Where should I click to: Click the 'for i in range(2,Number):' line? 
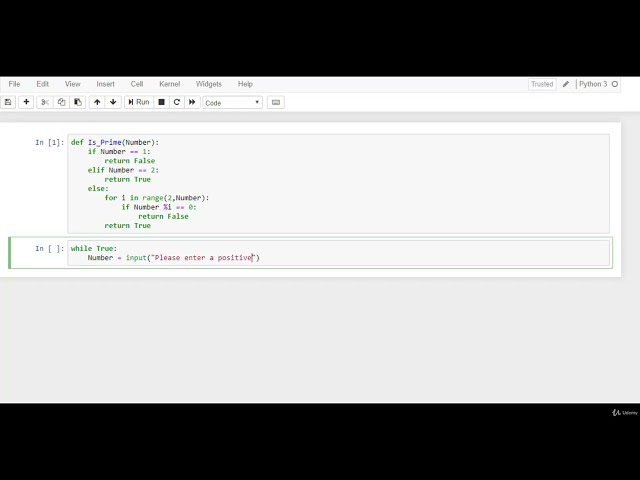coord(157,198)
